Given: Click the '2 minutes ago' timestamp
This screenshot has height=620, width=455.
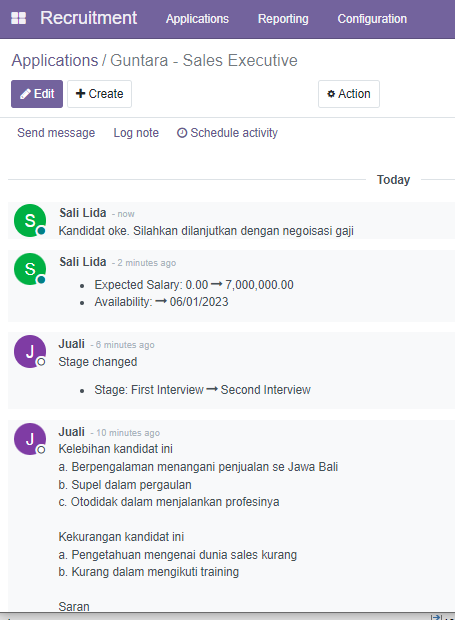Looking at the screenshot, I should coord(147,263).
